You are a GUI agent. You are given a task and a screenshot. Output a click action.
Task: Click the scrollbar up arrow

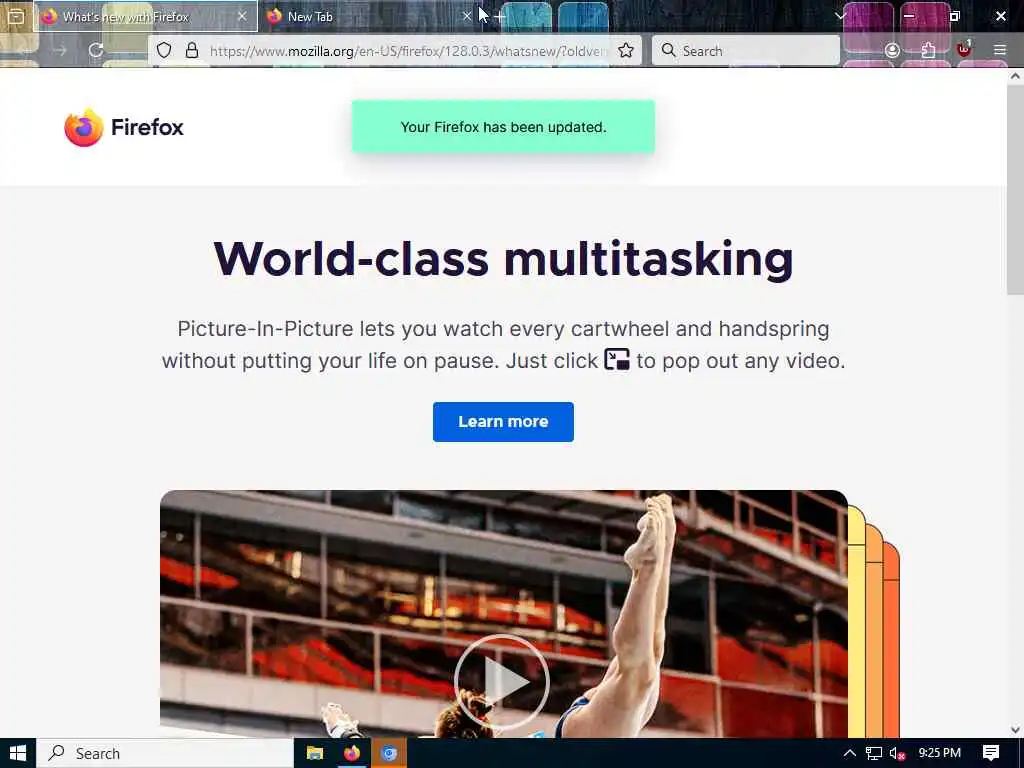click(1015, 76)
